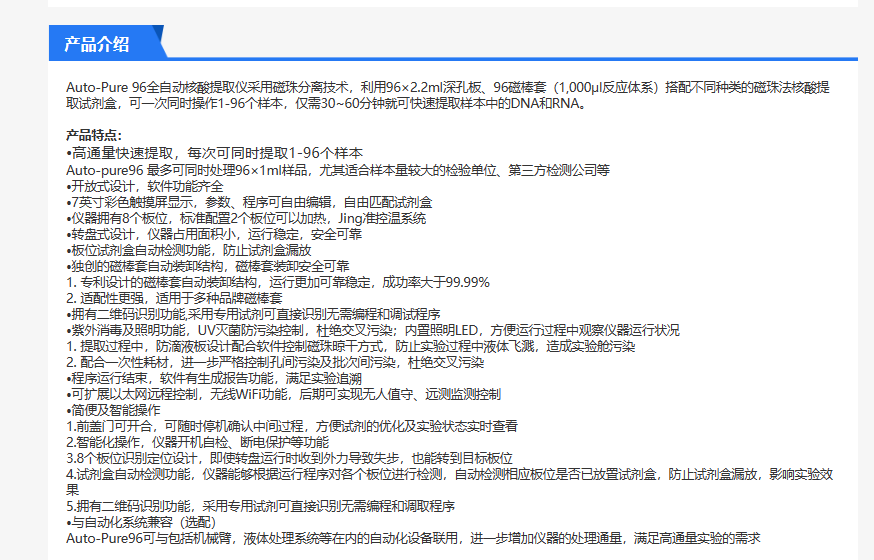Click the 板位试剂盒自动检测功能 bullet line
Viewport: 874px width, 560px height.
[189, 250]
